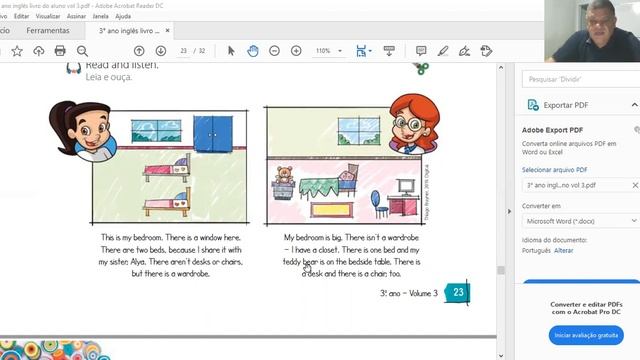Screen dimensions: 640x360
Task: Click the webcam video thumbnail
Action: tap(592, 31)
